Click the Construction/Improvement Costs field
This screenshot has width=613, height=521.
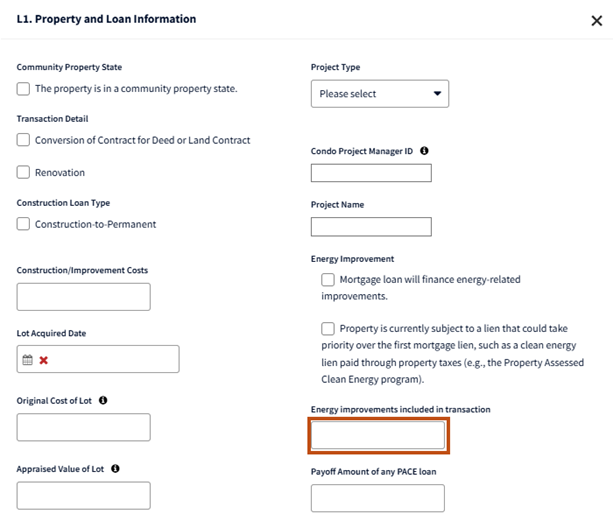pos(83,297)
